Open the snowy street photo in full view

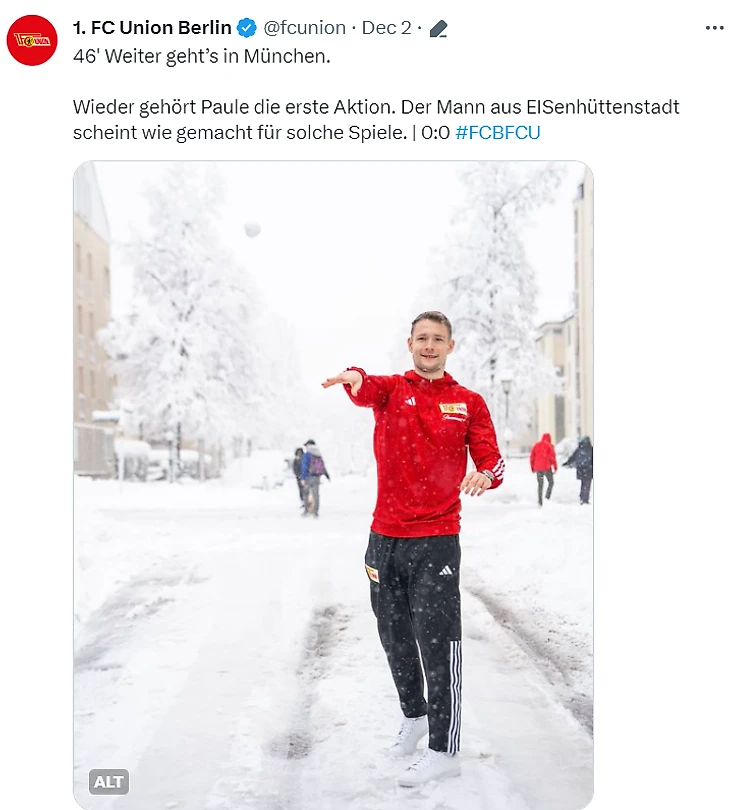point(333,485)
